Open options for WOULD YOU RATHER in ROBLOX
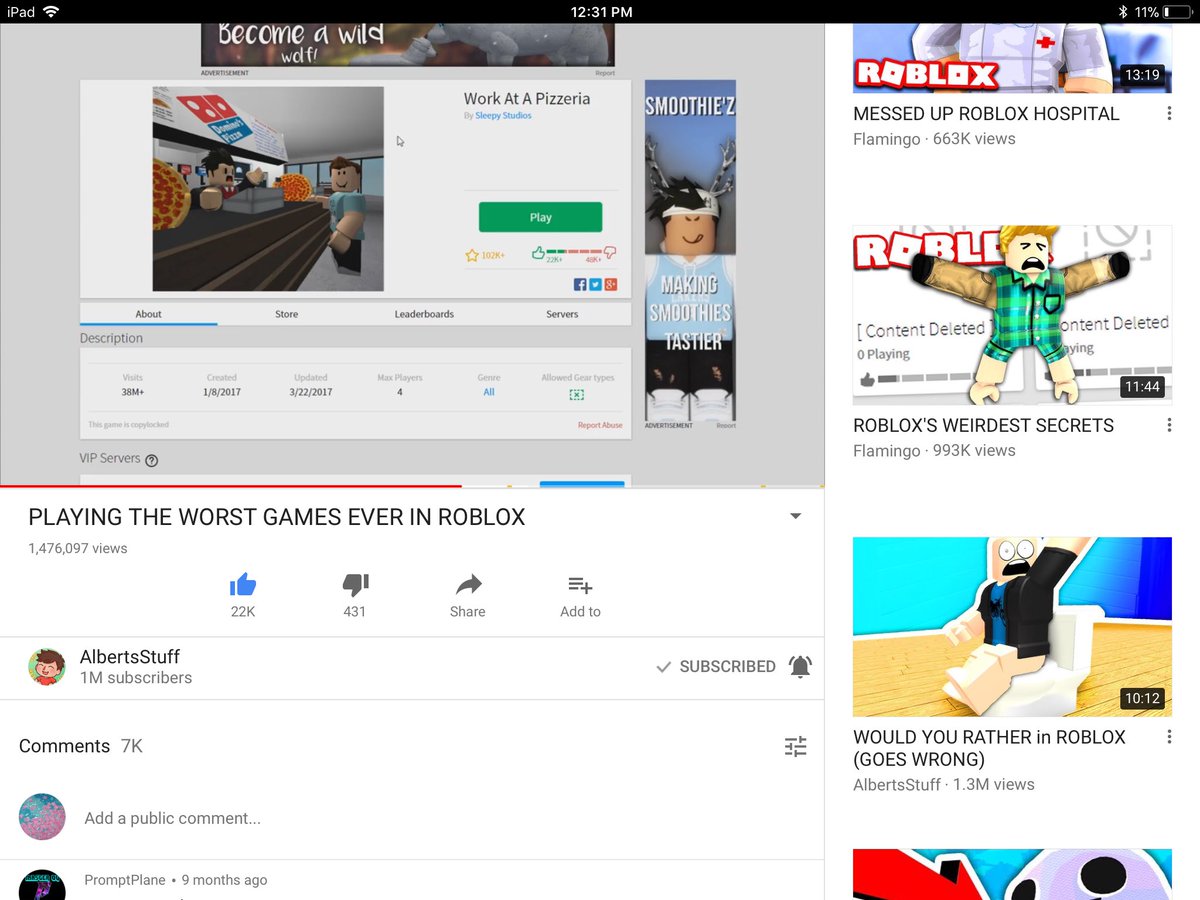 [1169, 737]
